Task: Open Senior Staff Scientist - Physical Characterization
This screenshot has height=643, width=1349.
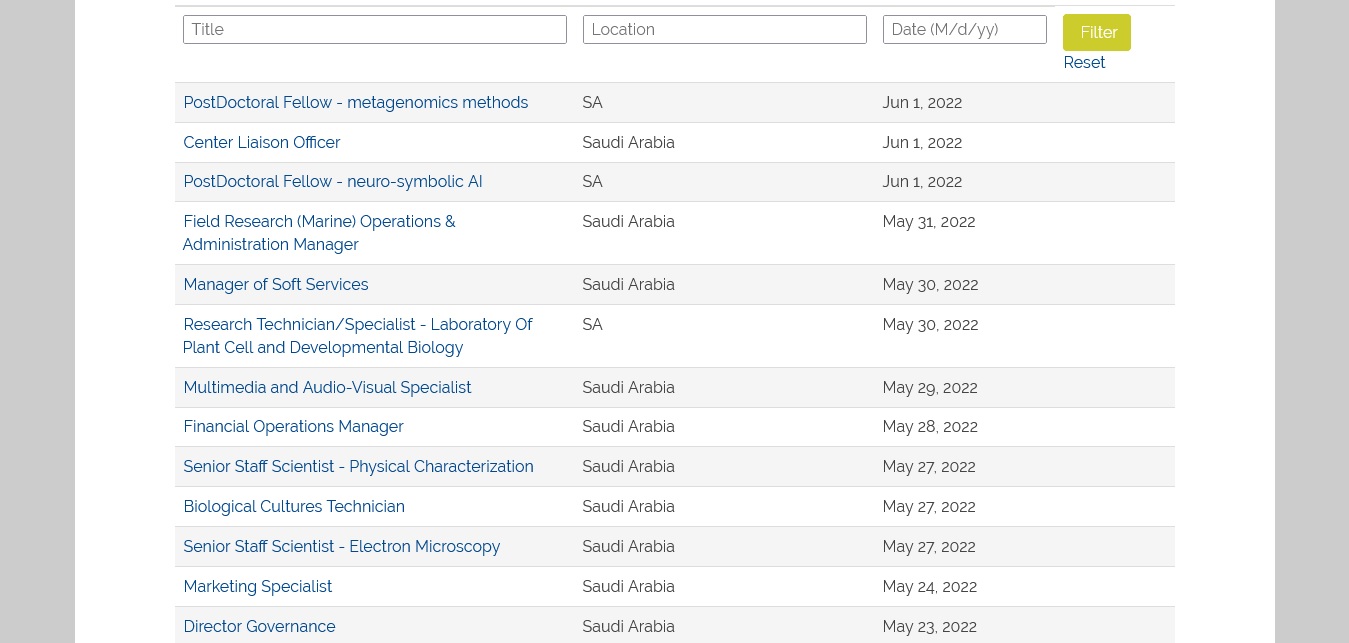Action: [x=358, y=467]
